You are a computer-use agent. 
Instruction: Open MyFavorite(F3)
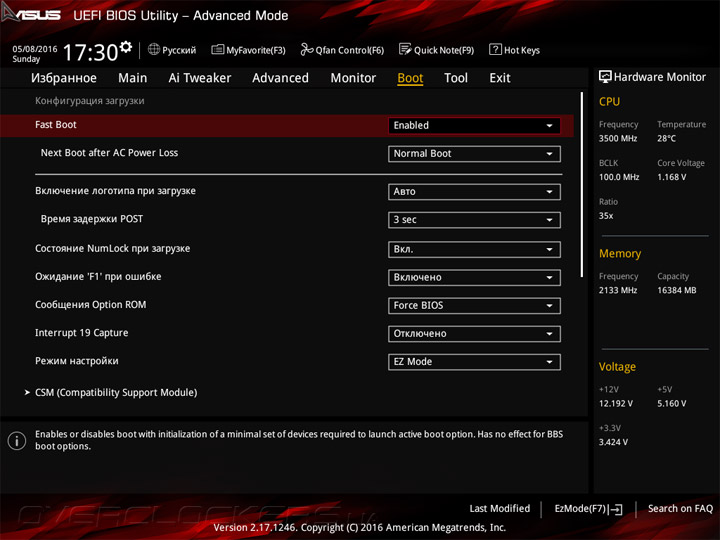tap(248, 50)
